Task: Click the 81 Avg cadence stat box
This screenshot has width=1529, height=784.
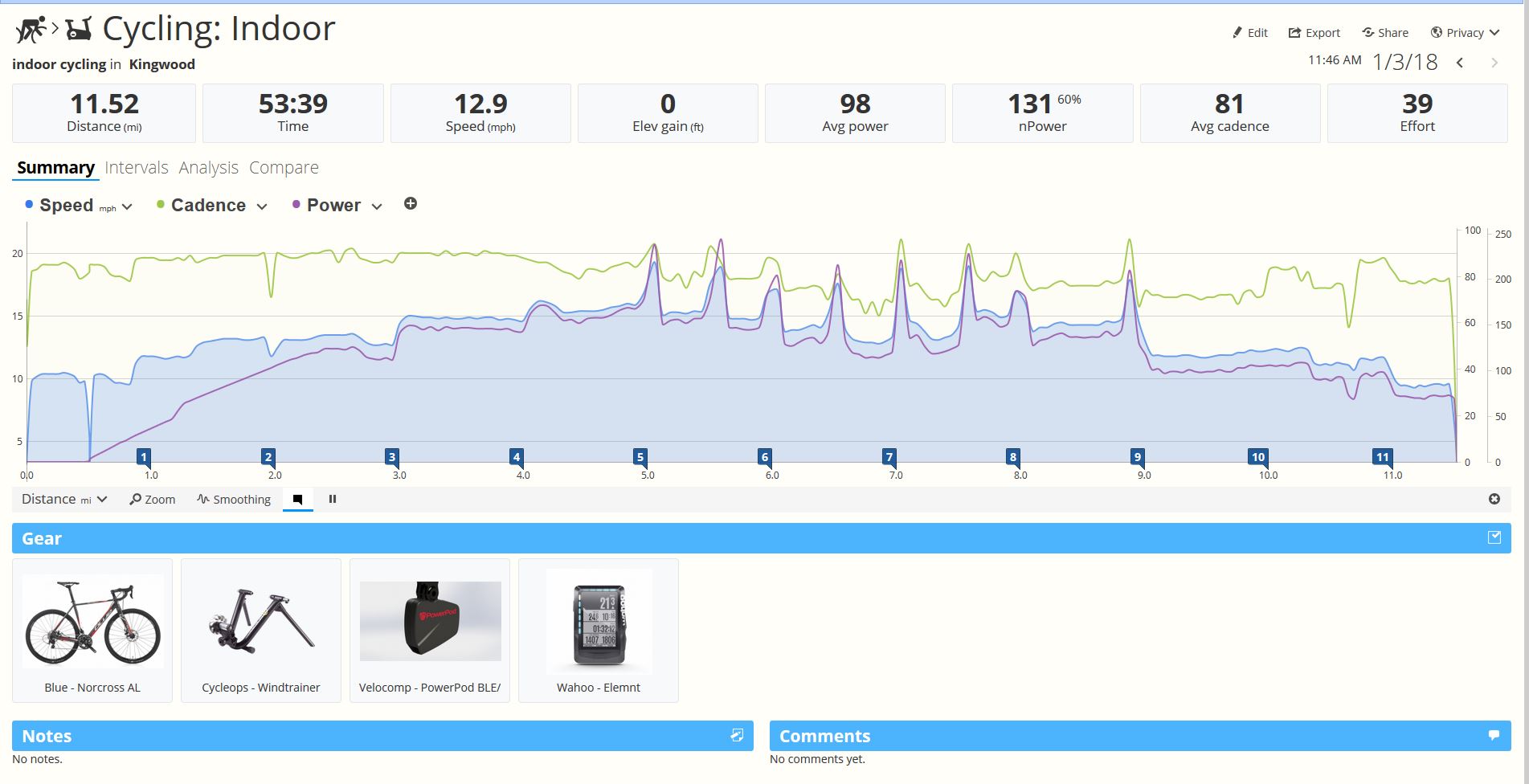Action: click(1230, 113)
